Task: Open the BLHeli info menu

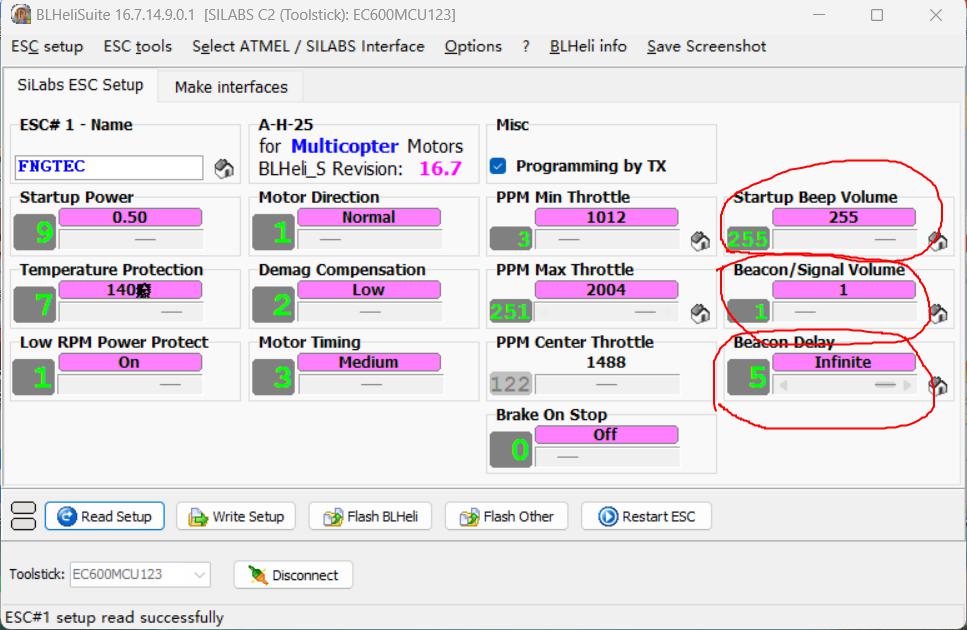Action: click(588, 46)
